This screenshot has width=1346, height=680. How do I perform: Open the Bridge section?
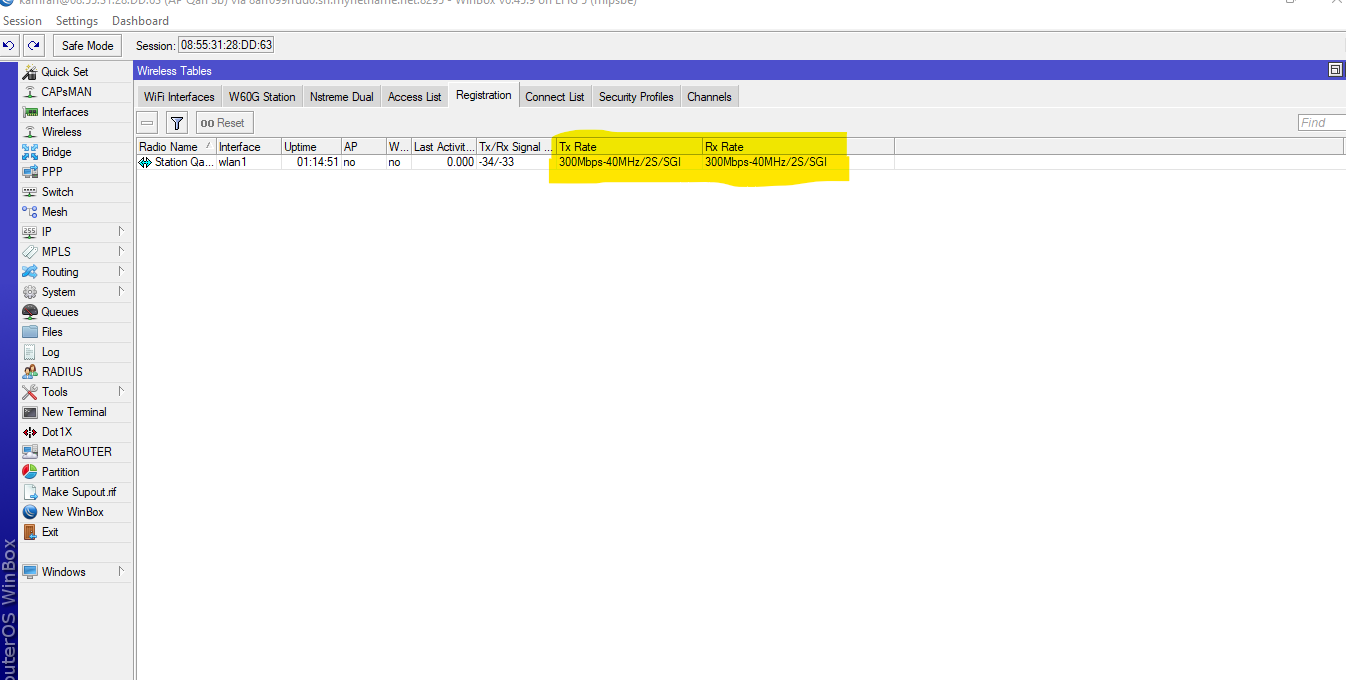tap(55, 151)
